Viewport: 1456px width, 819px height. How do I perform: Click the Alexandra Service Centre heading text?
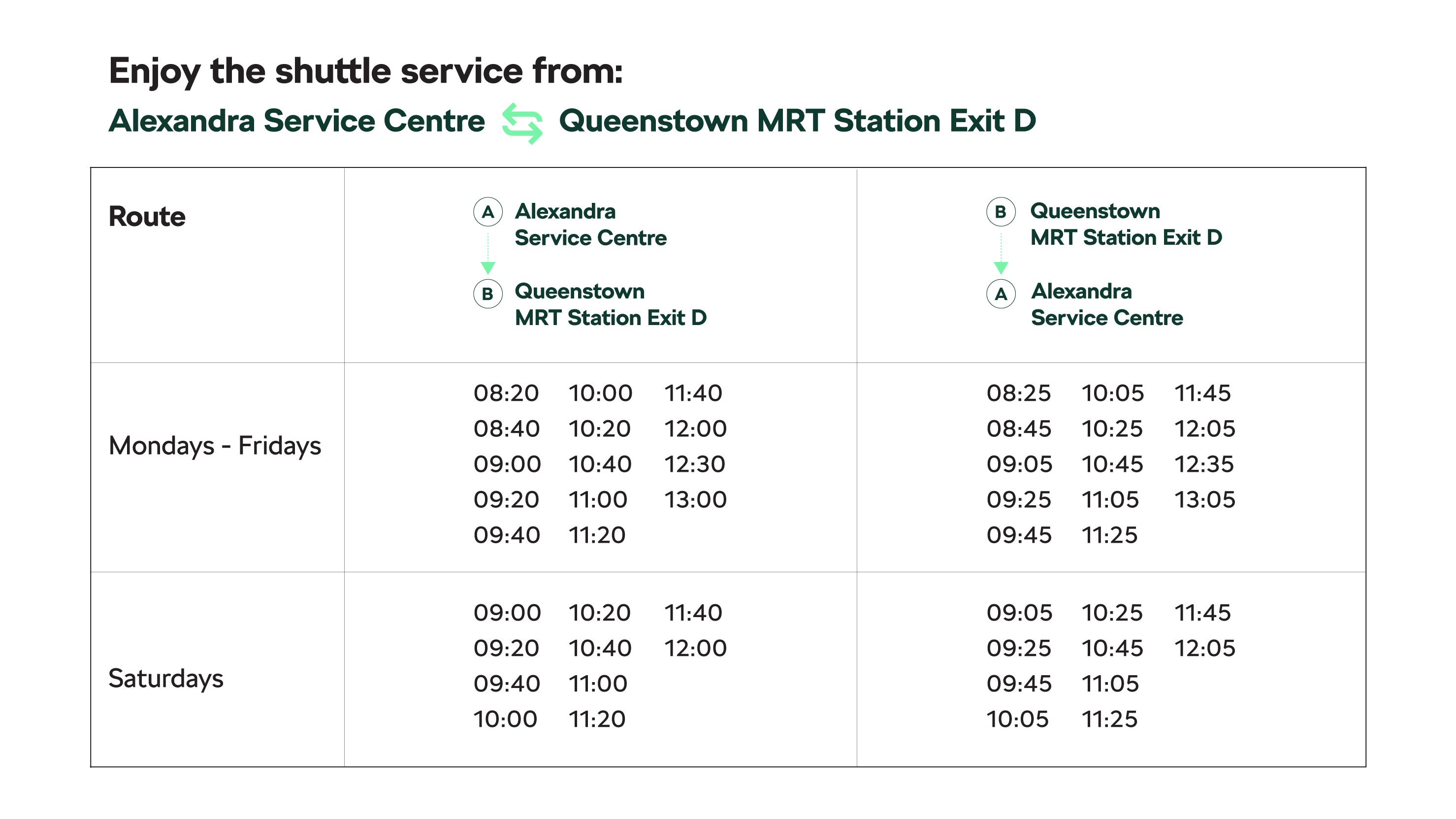coord(297,121)
